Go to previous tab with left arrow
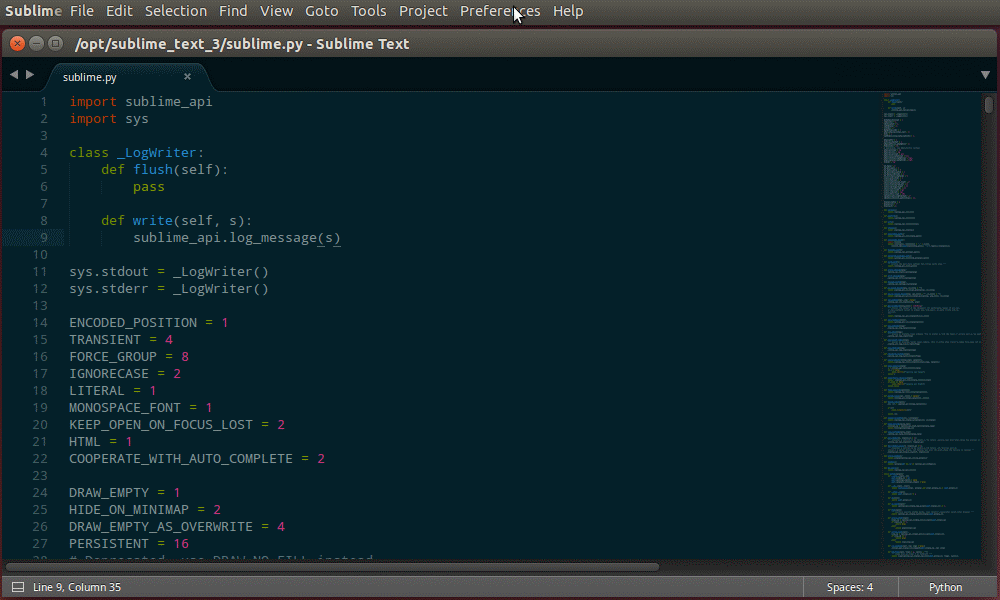The height and width of the screenshot is (600, 1000). click(x=14, y=75)
